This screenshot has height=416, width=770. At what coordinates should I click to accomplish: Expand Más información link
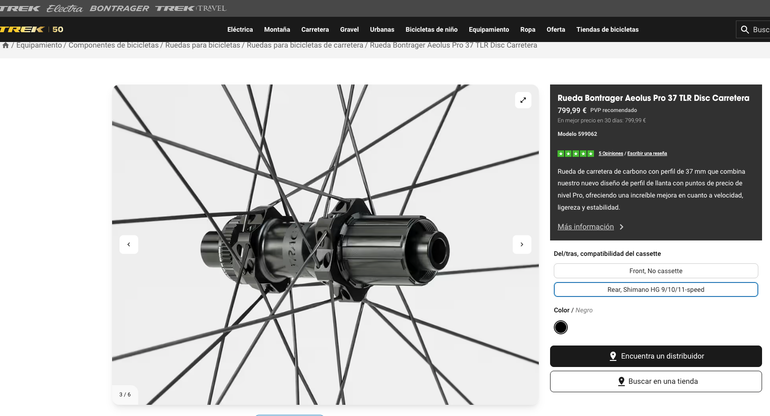590,227
